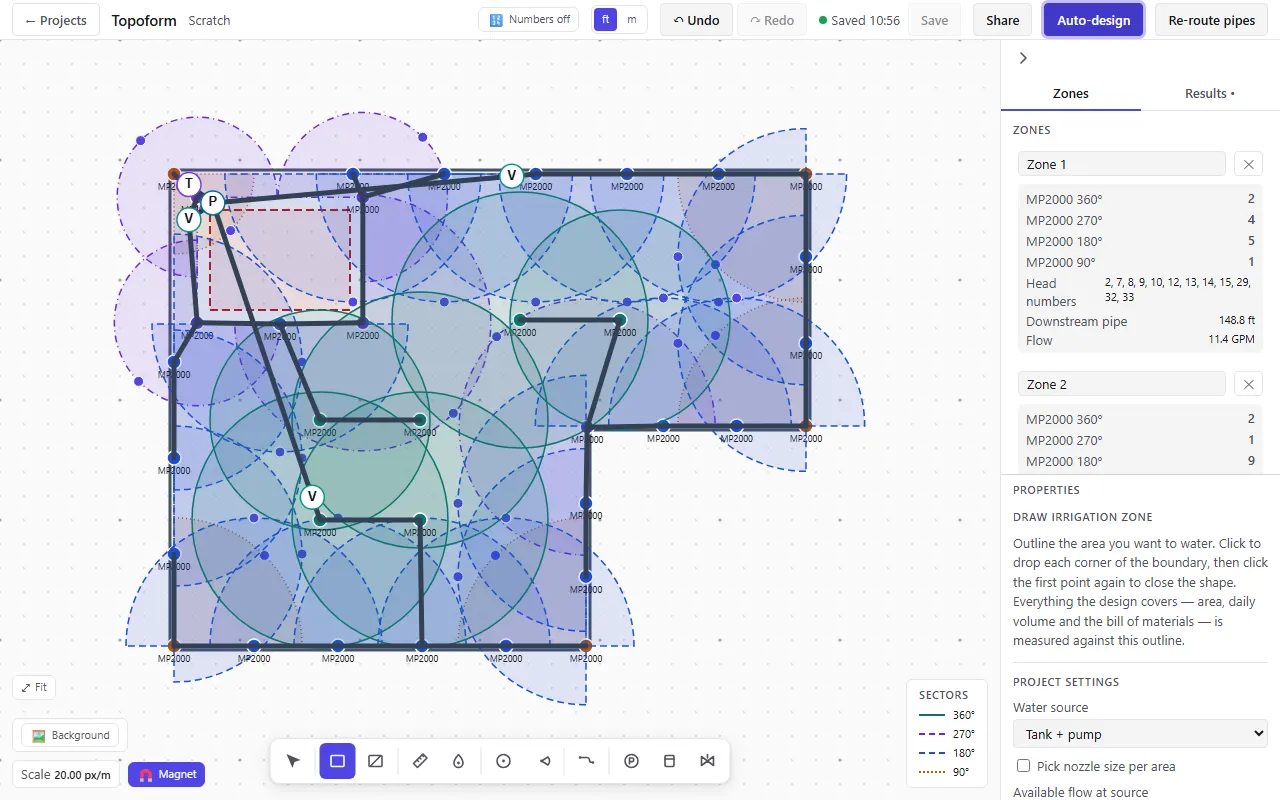
Task: Delete Zone 1 with its X button
Action: coord(1248,164)
